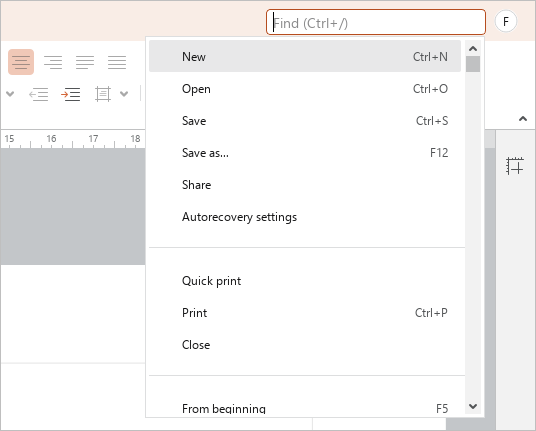Click the Share menu entry
536x431 pixels.
[305, 185]
